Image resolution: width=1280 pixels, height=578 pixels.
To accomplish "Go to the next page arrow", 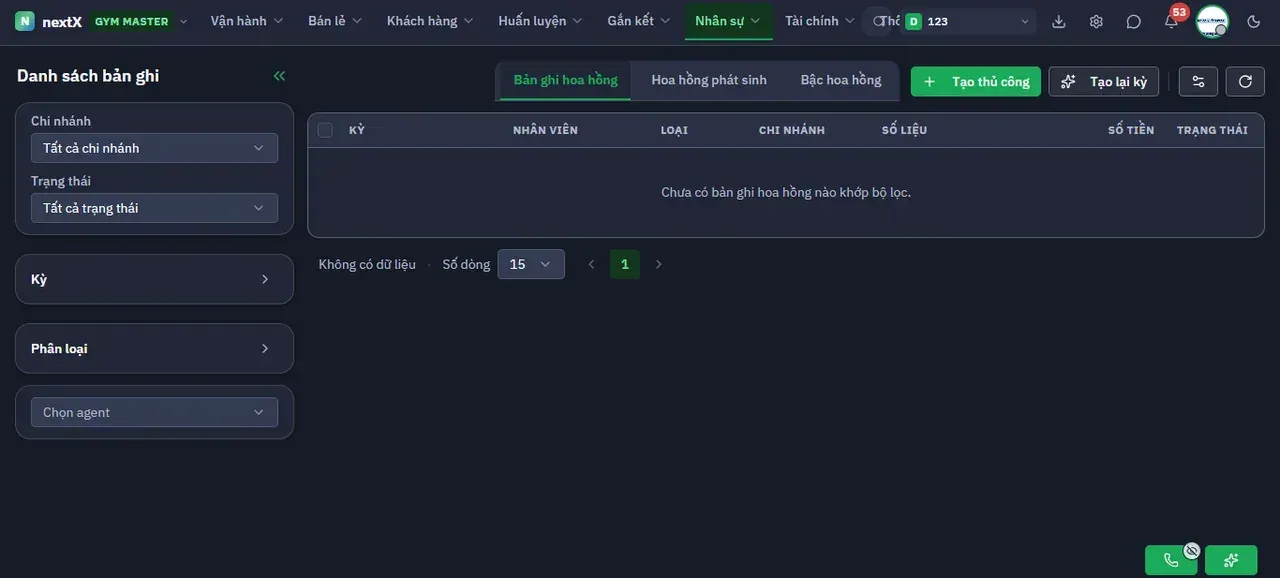I will (658, 264).
